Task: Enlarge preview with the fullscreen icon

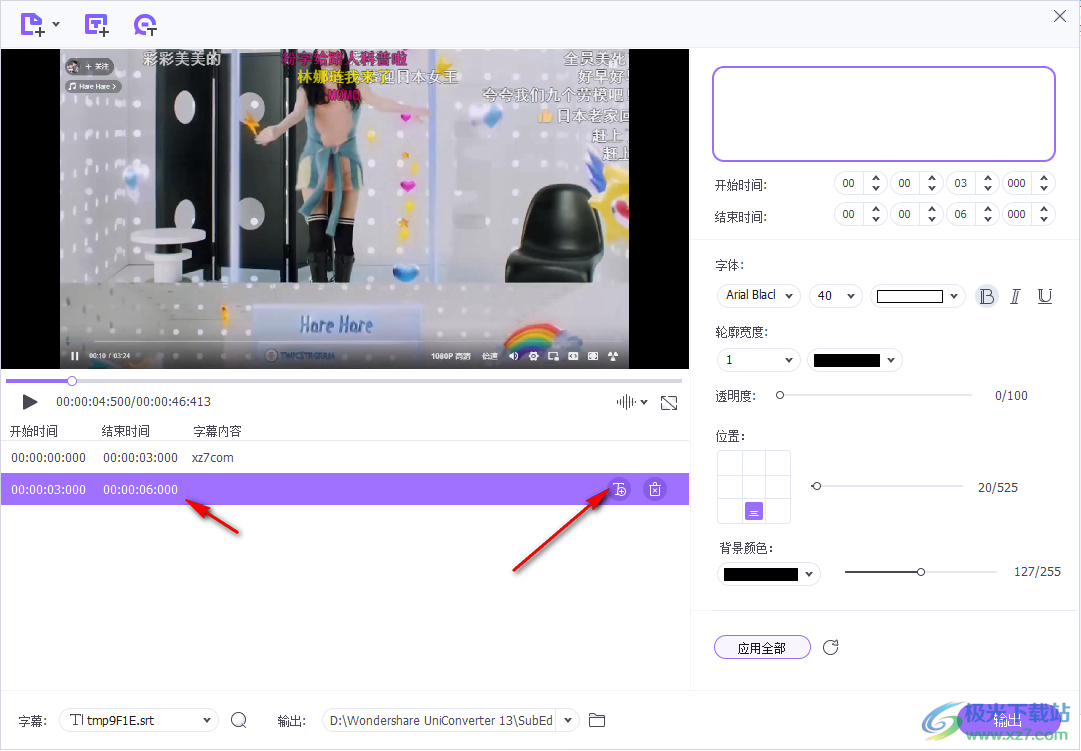Action: coord(669,403)
